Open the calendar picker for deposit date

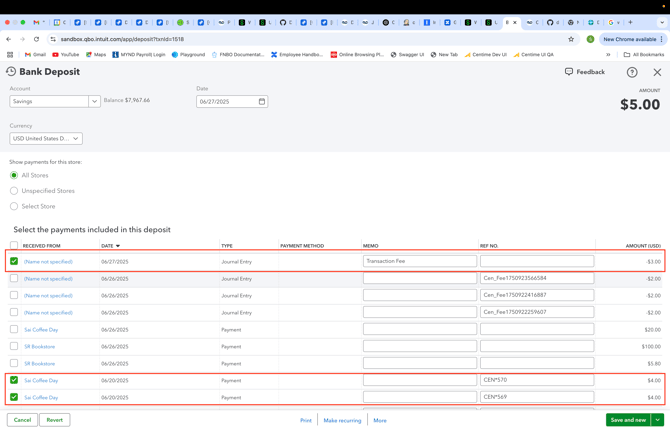pyautogui.click(x=262, y=101)
